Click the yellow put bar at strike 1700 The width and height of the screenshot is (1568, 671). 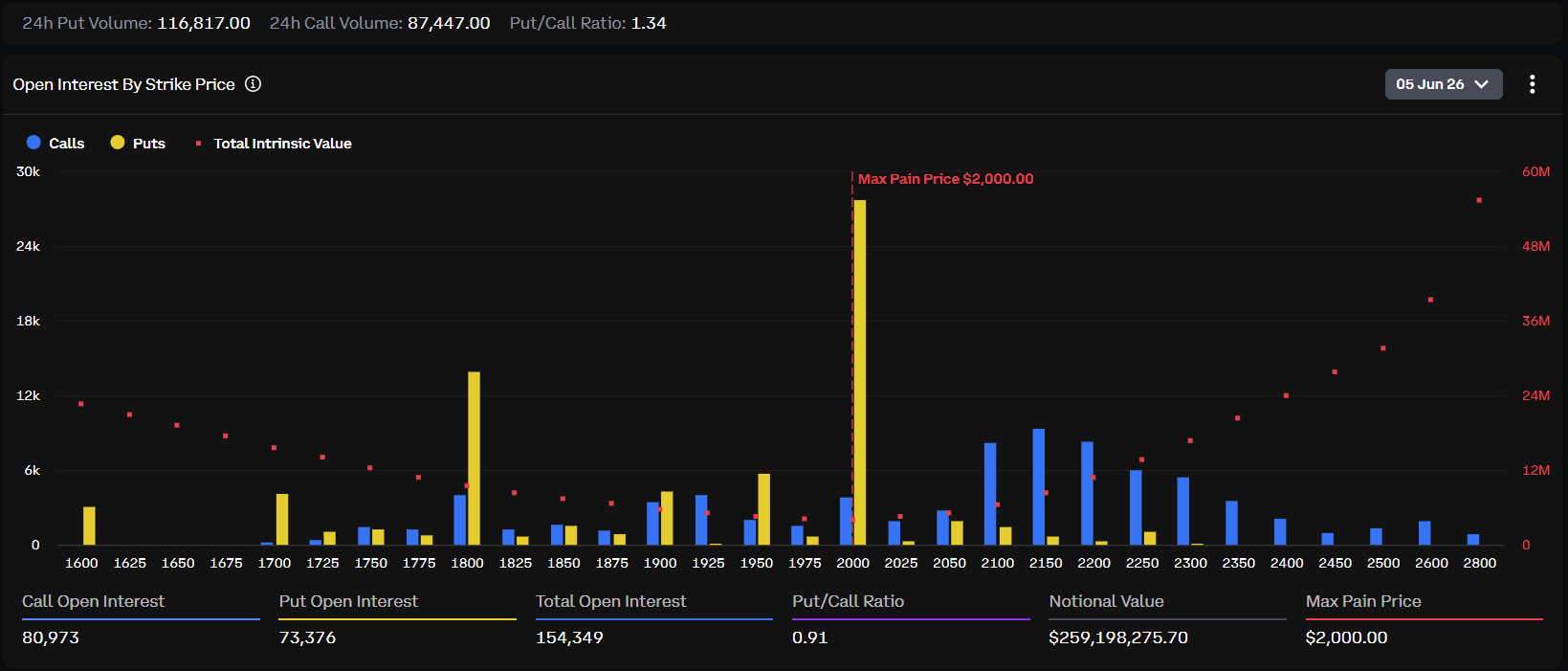(x=282, y=520)
